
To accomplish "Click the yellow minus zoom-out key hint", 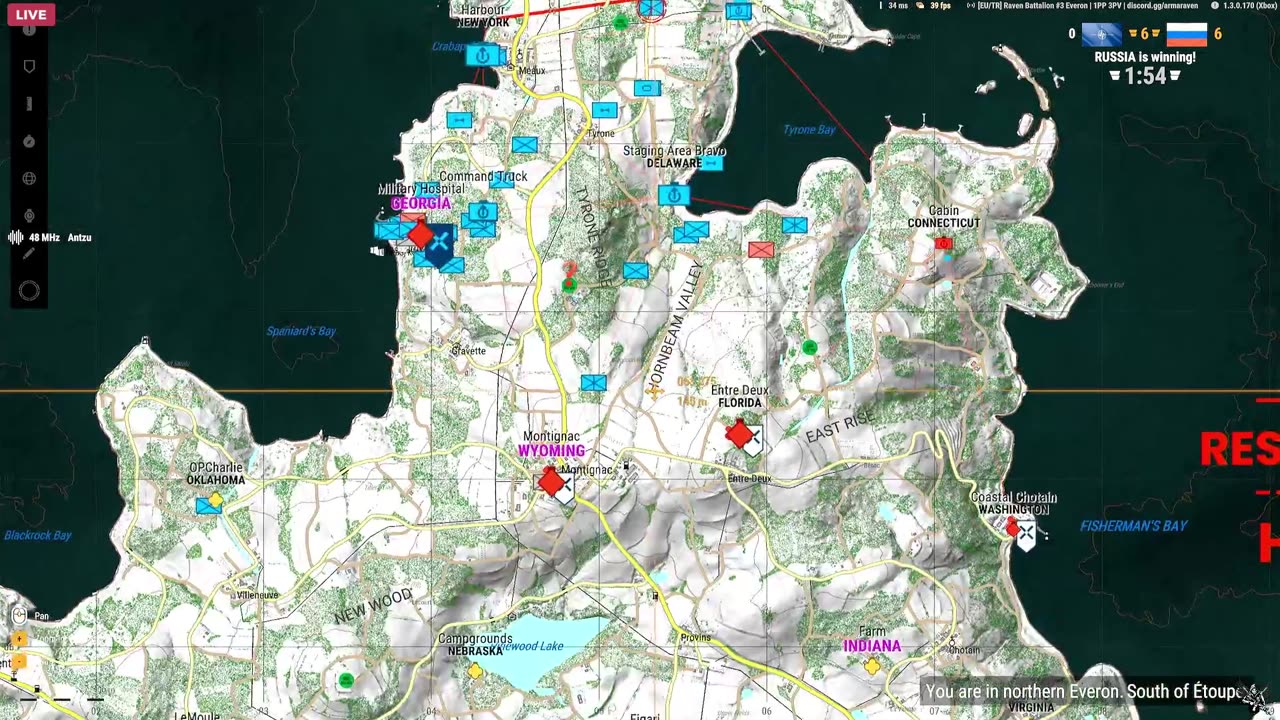I will (19, 661).
